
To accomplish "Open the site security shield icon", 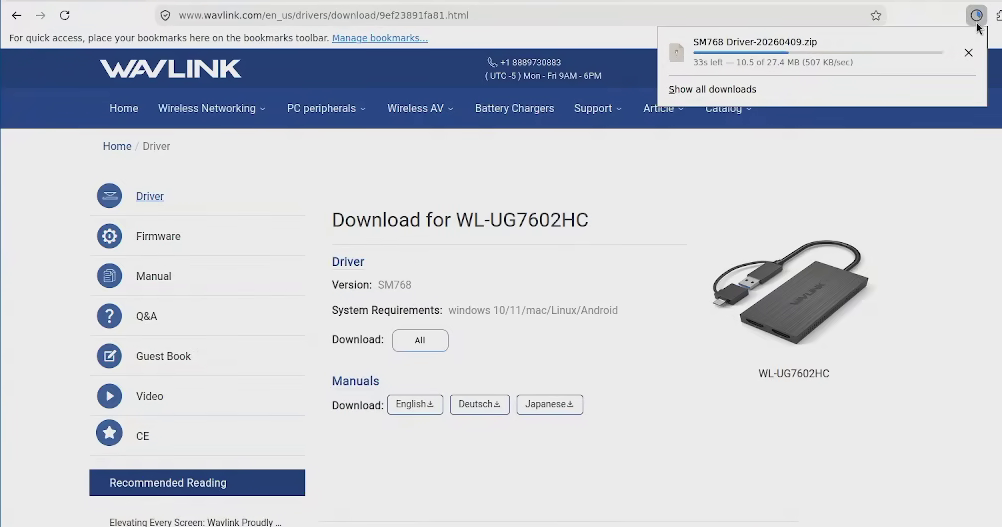I will (166, 15).
